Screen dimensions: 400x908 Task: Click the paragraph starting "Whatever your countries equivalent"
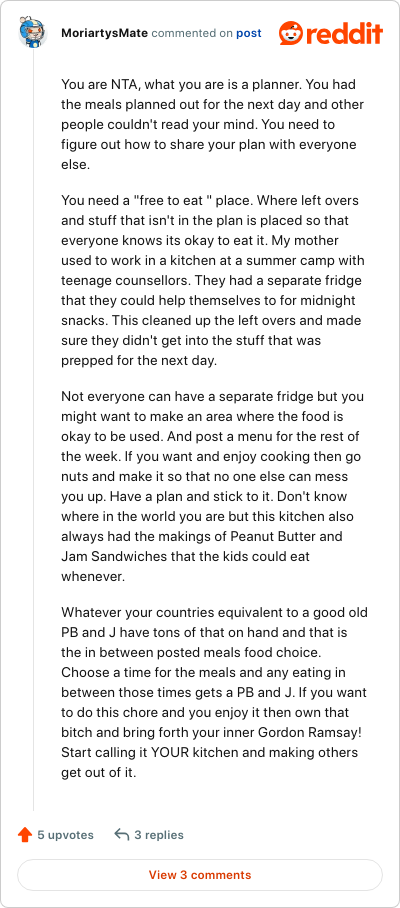tap(214, 693)
